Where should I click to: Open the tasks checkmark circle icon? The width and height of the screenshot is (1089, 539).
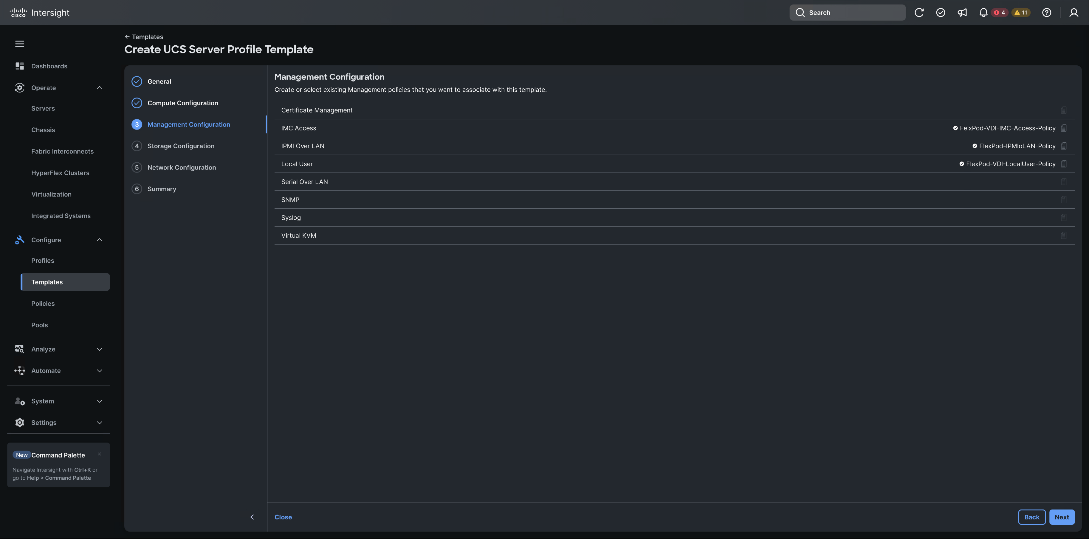[x=940, y=13]
